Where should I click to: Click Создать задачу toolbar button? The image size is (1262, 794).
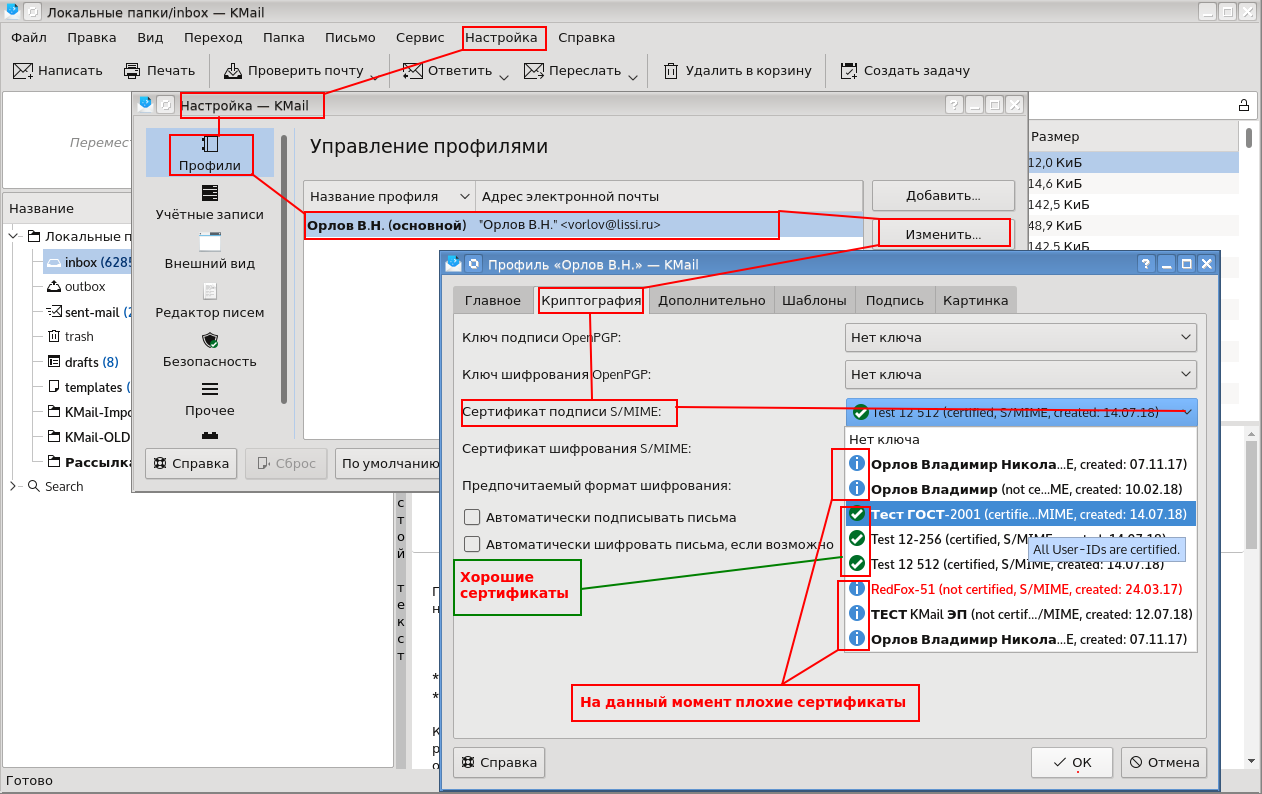point(905,71)
